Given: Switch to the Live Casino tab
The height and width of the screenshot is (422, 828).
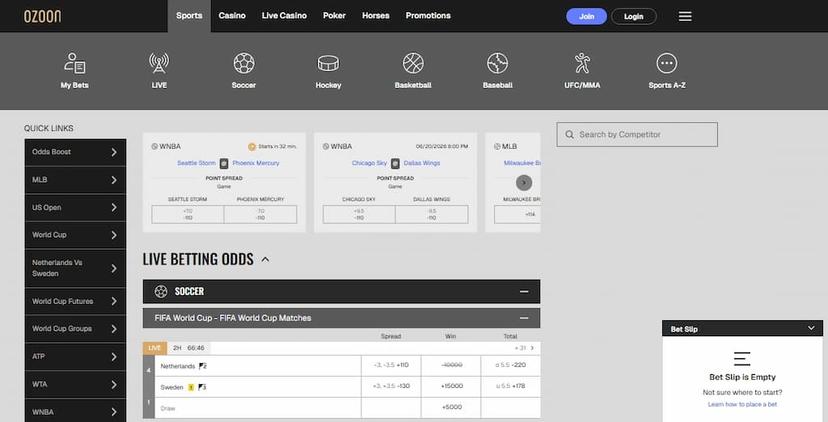Looking at the screenshot, I should pyautogui.click(x=284, y=16).
